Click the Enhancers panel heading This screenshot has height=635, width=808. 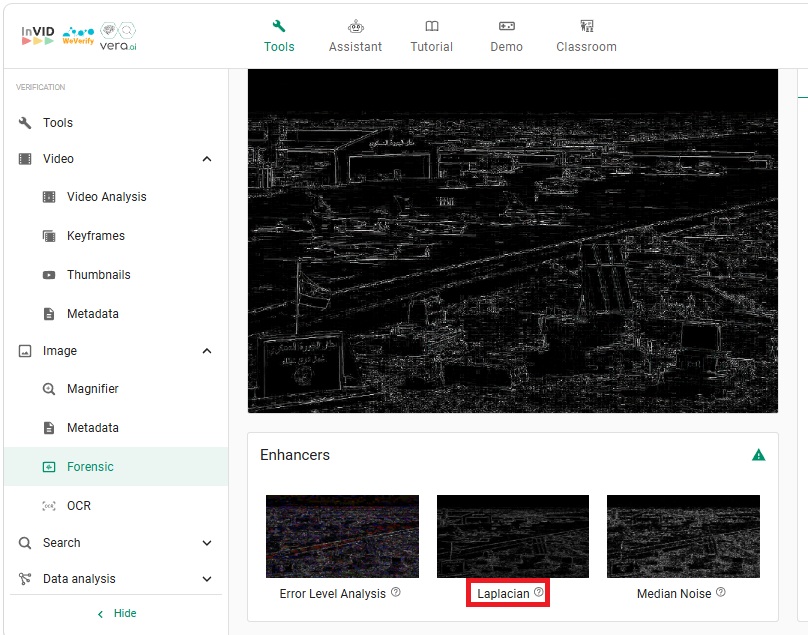coord(295,455)
